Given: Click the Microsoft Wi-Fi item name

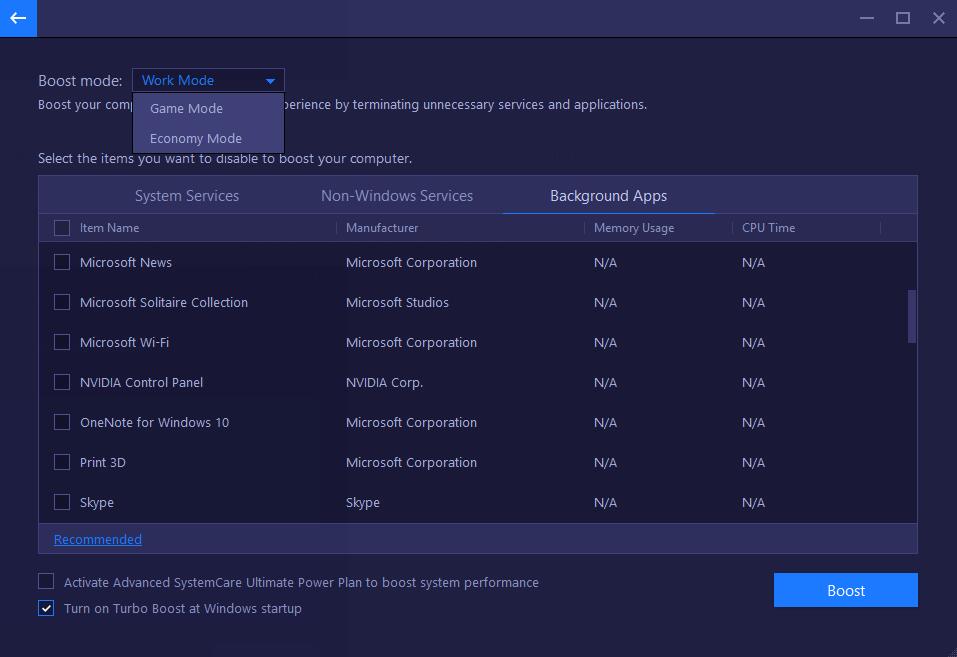Looking at the screenshot, I should (x=125, y=343).
